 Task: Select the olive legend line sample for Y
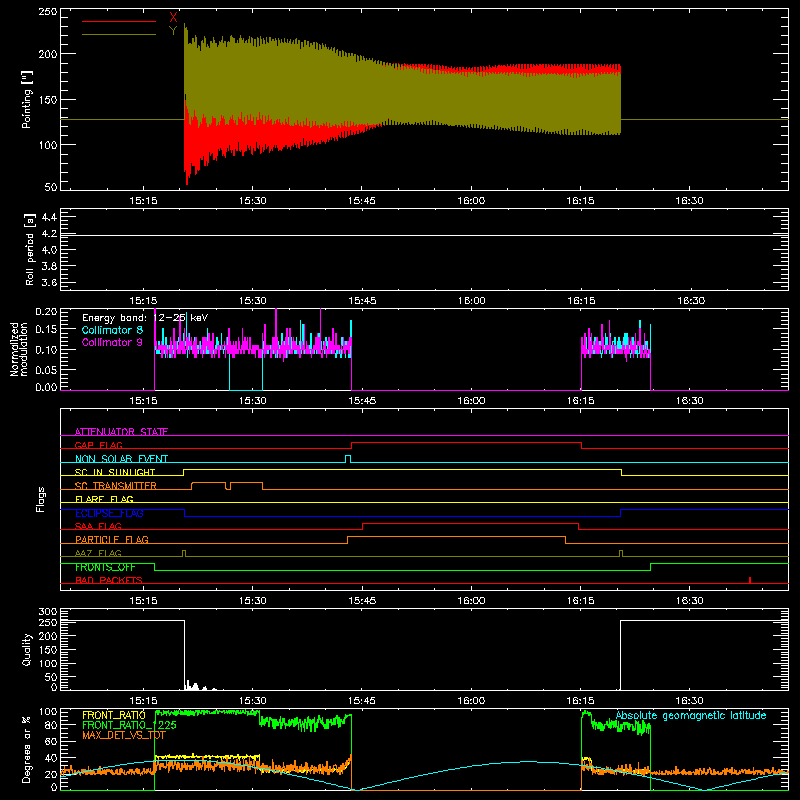119,34
